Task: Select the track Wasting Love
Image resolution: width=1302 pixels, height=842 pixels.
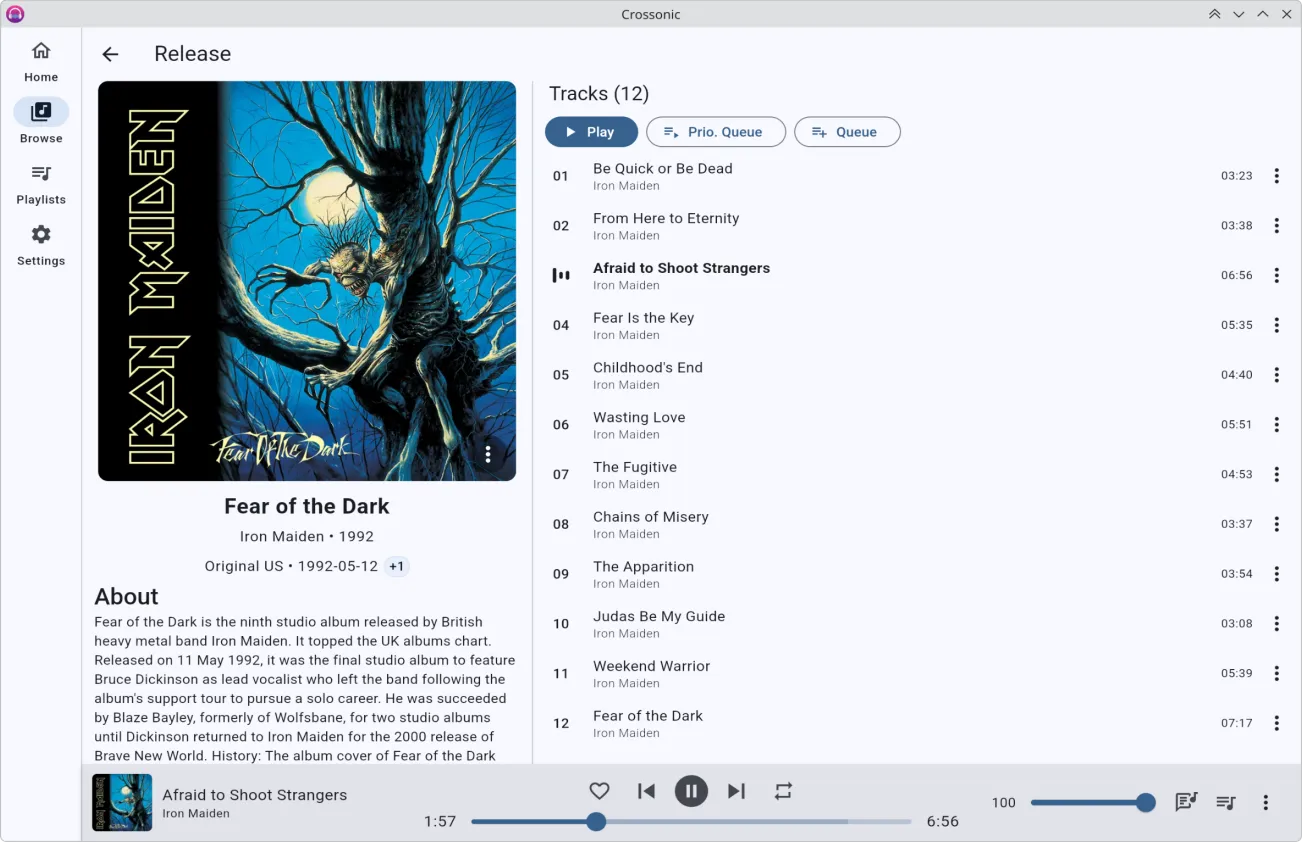Action: pyautogui.click(x=639, y=418)
